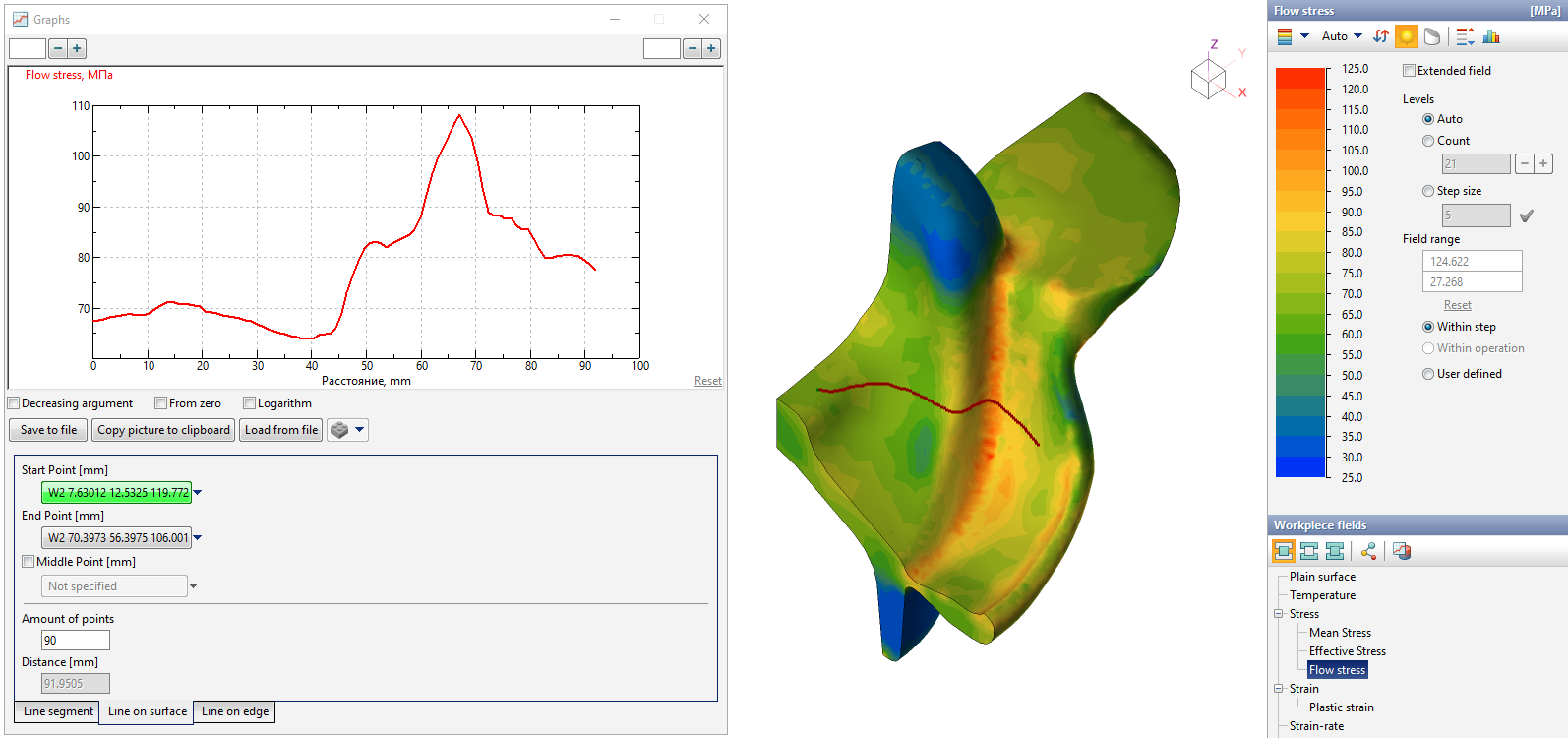Click the share nodes icon in Workpiece fields
The width and height of the screenshot is (1568, 738).
(1368, 551)
